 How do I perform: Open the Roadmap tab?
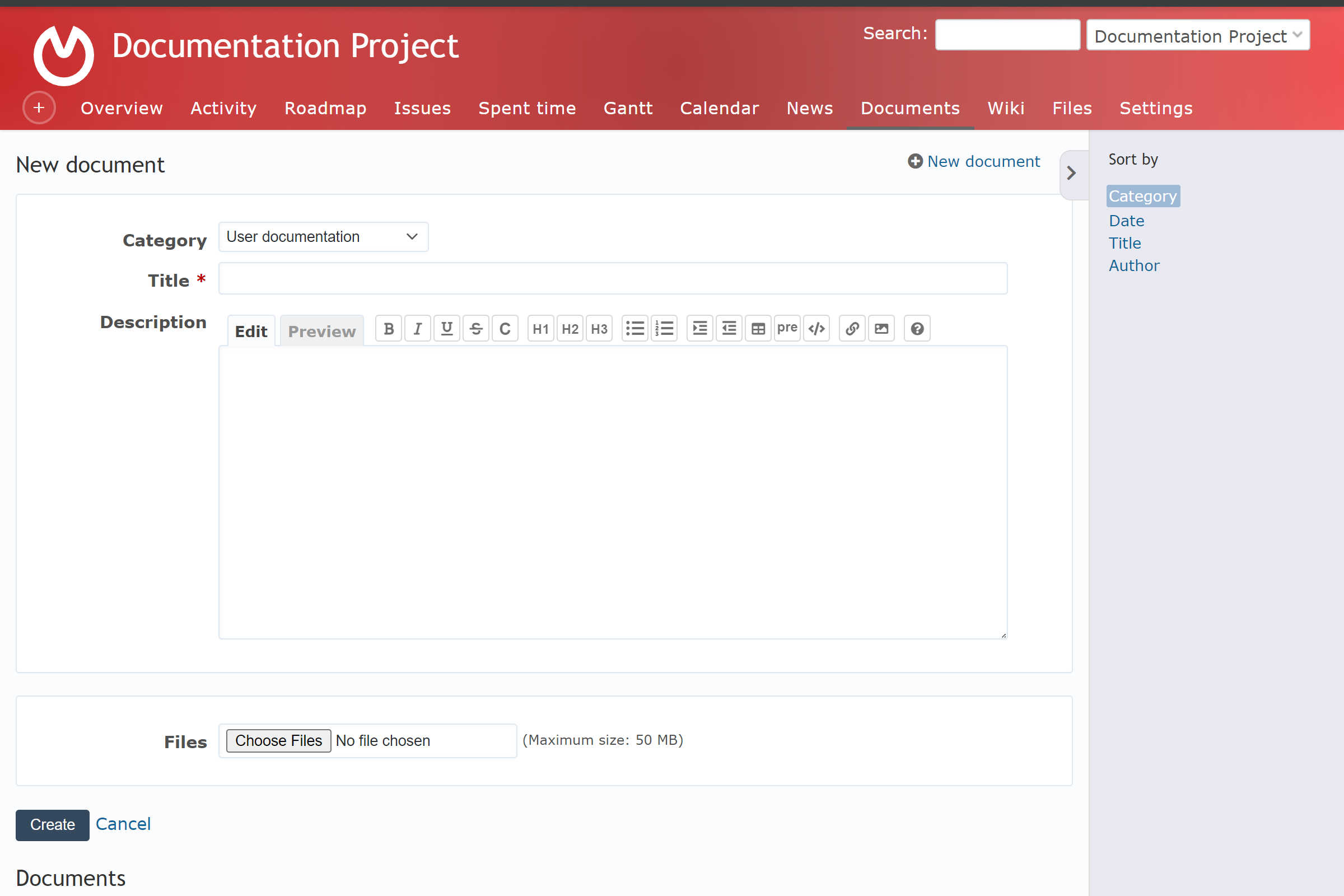[325, 108]
